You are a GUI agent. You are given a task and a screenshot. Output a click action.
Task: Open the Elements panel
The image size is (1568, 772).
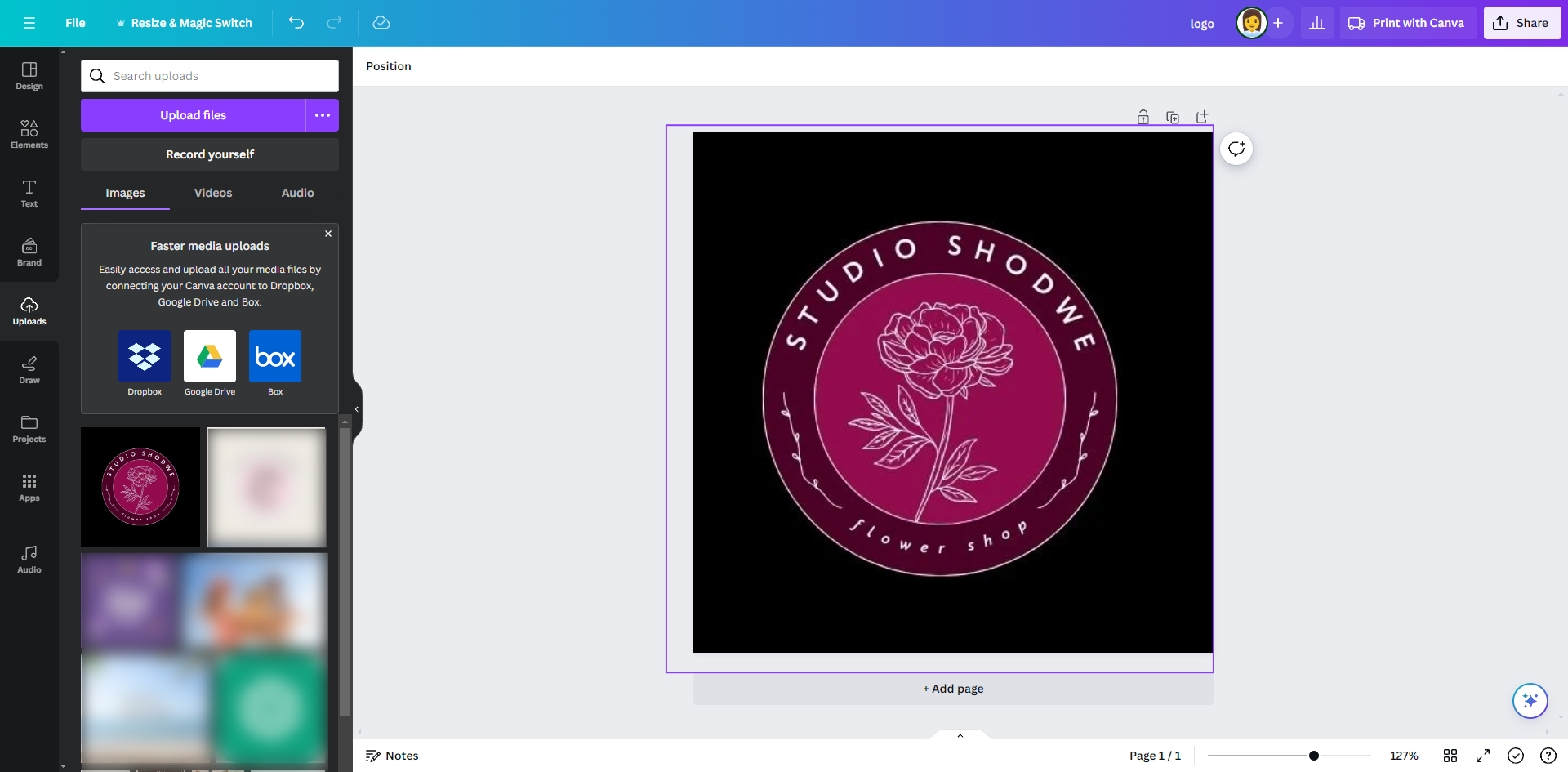29,135
